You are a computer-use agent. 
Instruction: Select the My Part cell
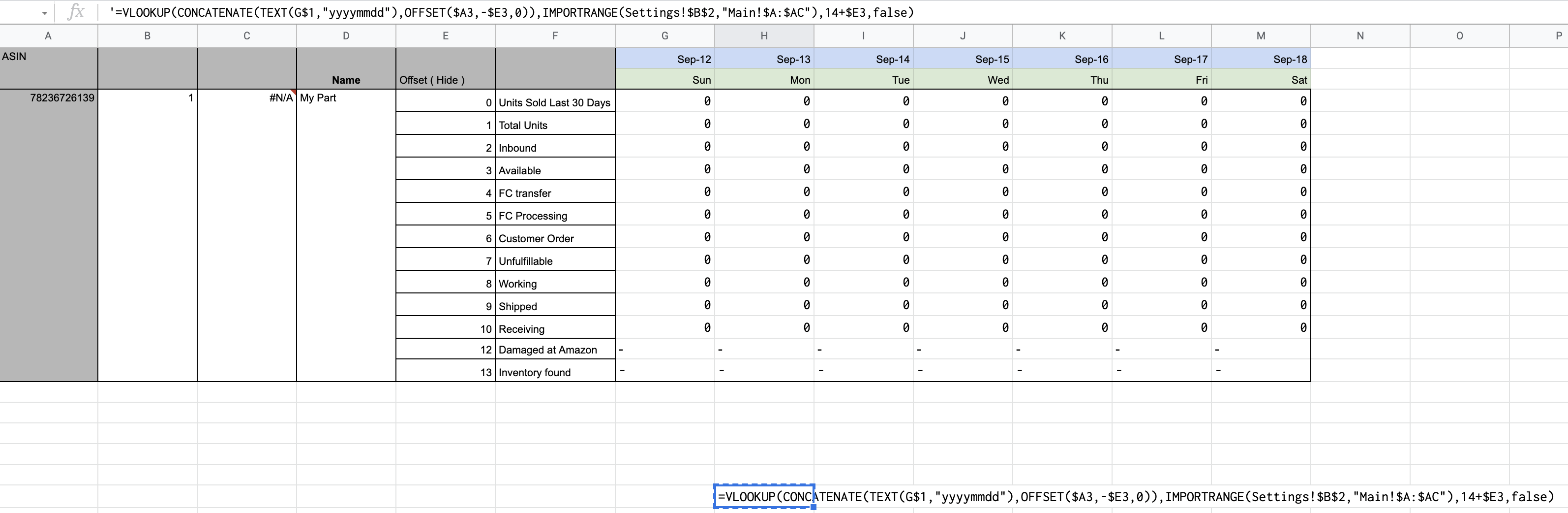click(346, 235)
